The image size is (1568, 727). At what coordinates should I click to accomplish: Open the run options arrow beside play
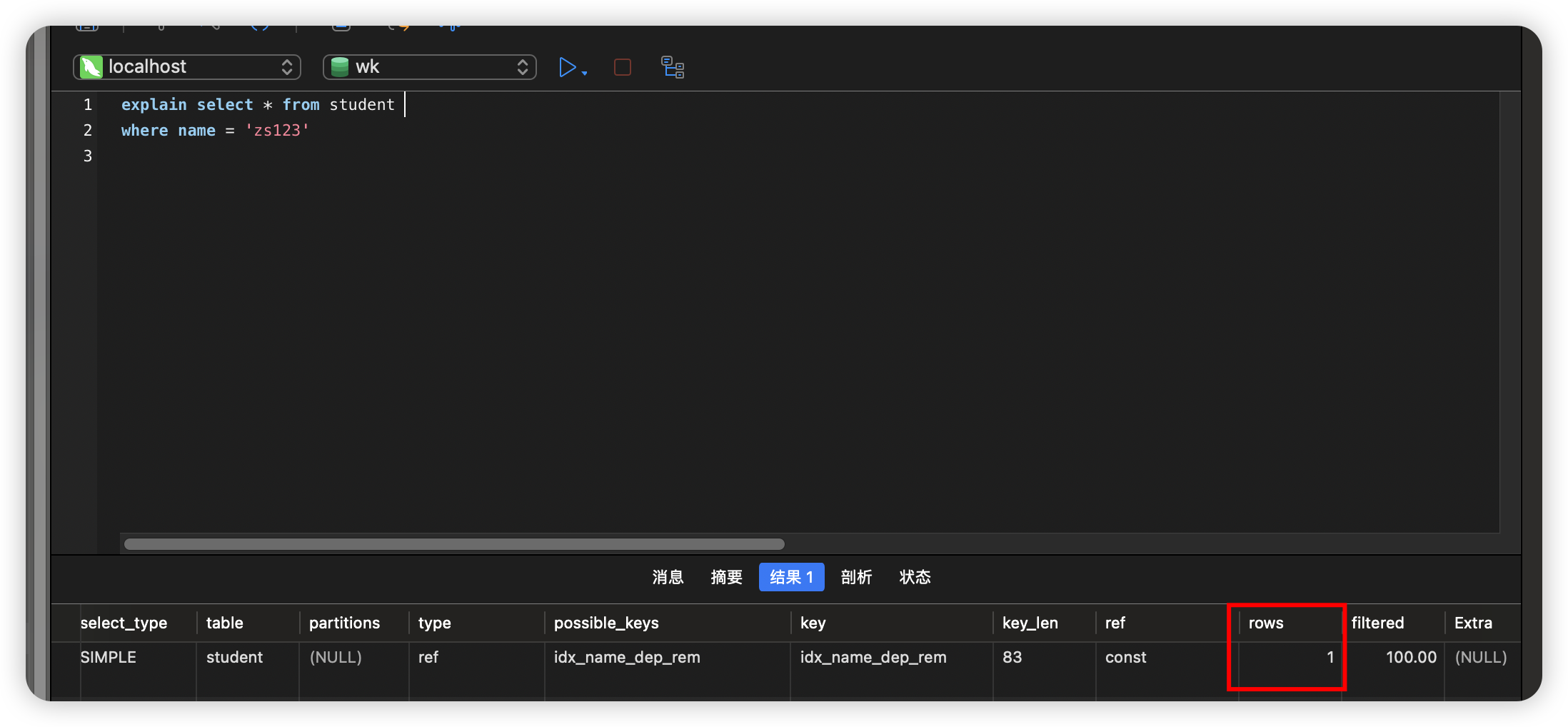584,73
